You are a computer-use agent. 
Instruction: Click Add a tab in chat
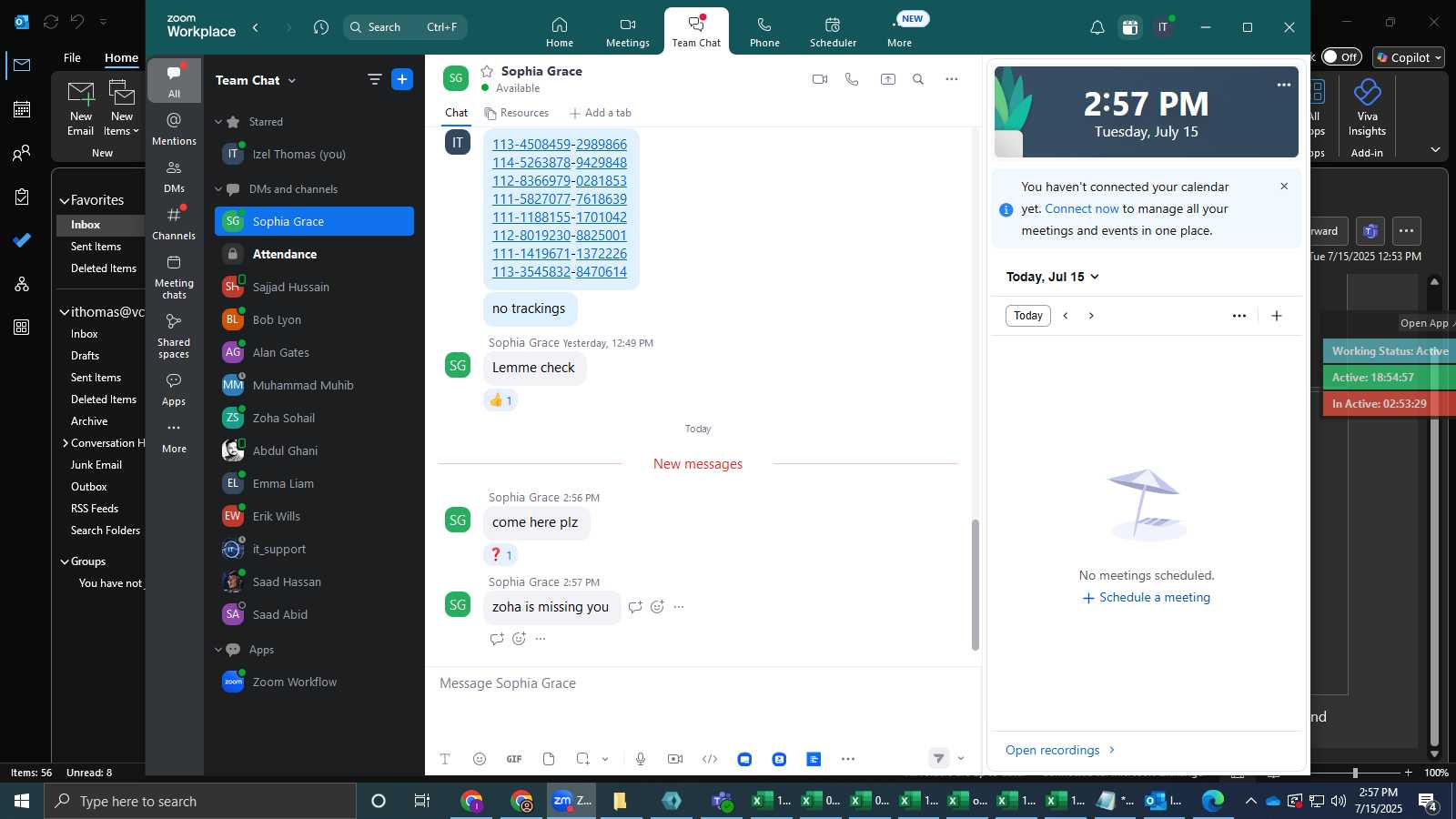tap(600, 113)
